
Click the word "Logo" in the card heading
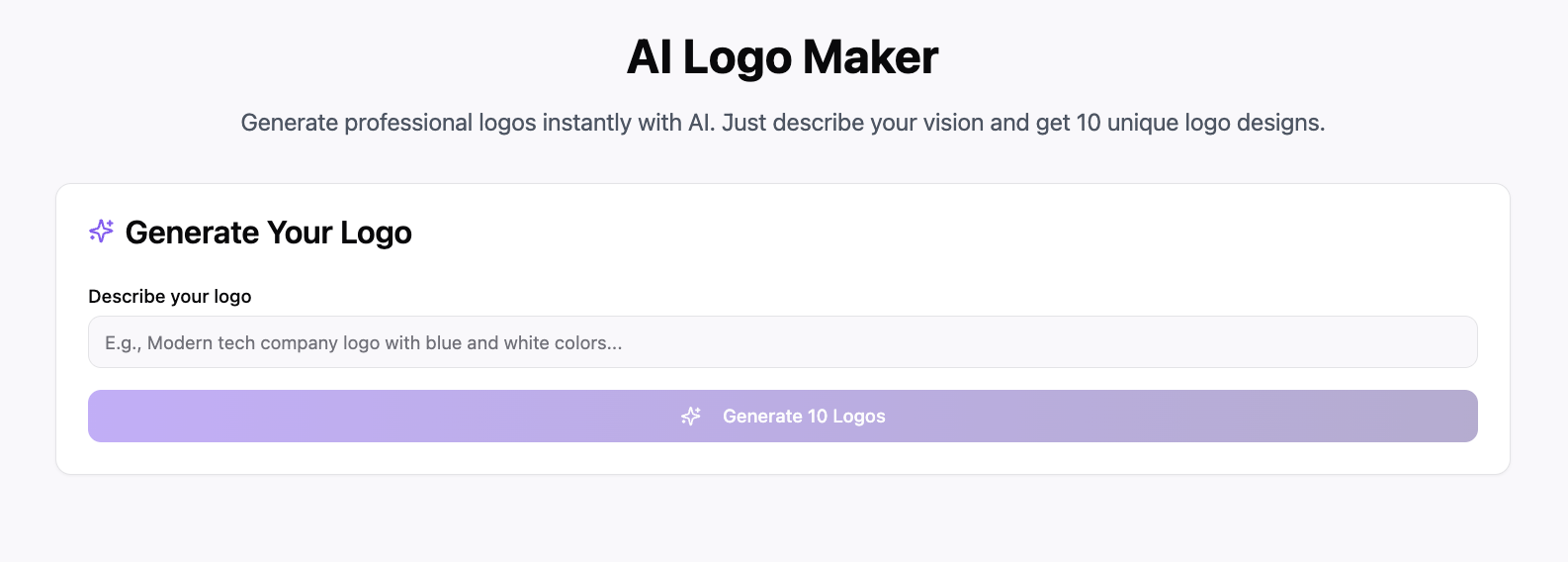377,234
